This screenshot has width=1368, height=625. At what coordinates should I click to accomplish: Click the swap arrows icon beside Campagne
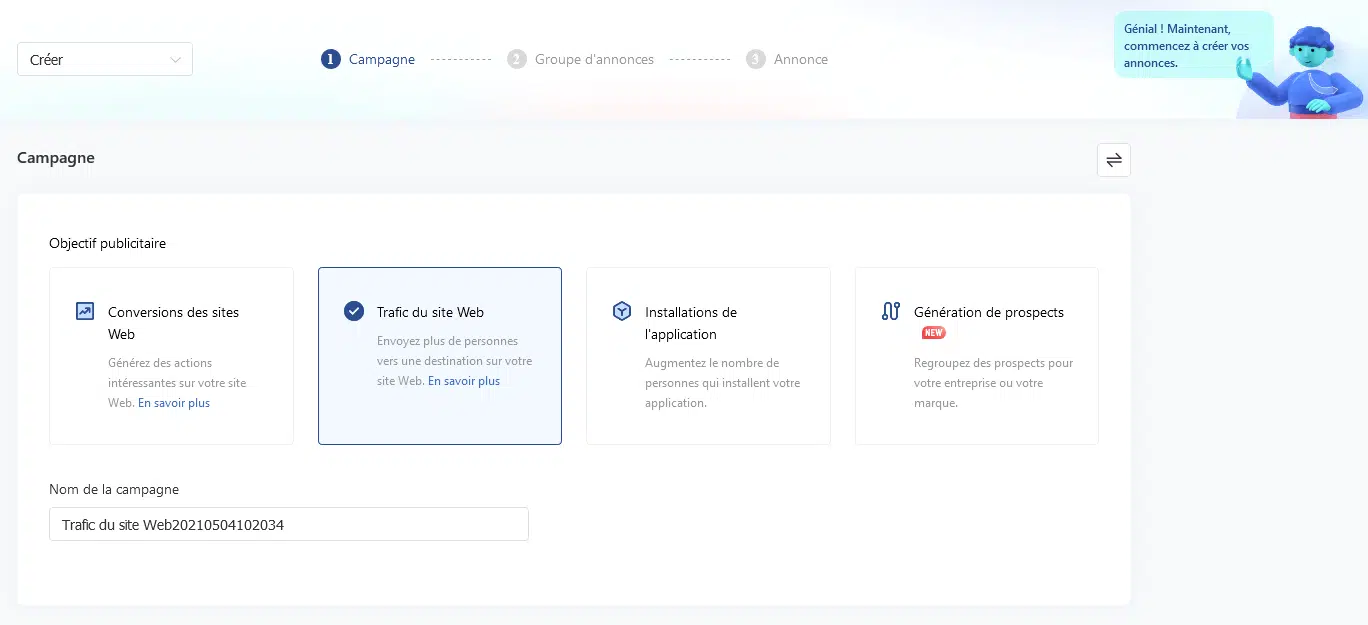[1113, 160]
